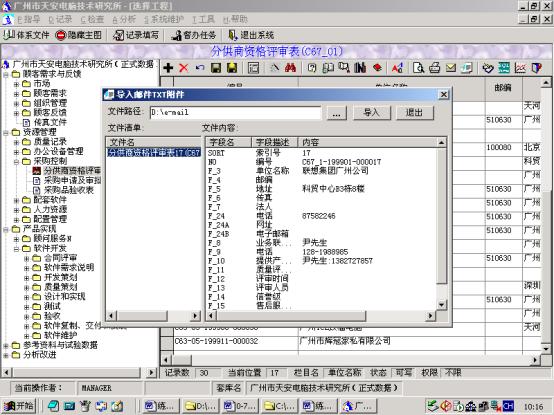This screenshot has height=415, width=554.
Task: Click the 文件路径 input field
Action: [235, 113]
